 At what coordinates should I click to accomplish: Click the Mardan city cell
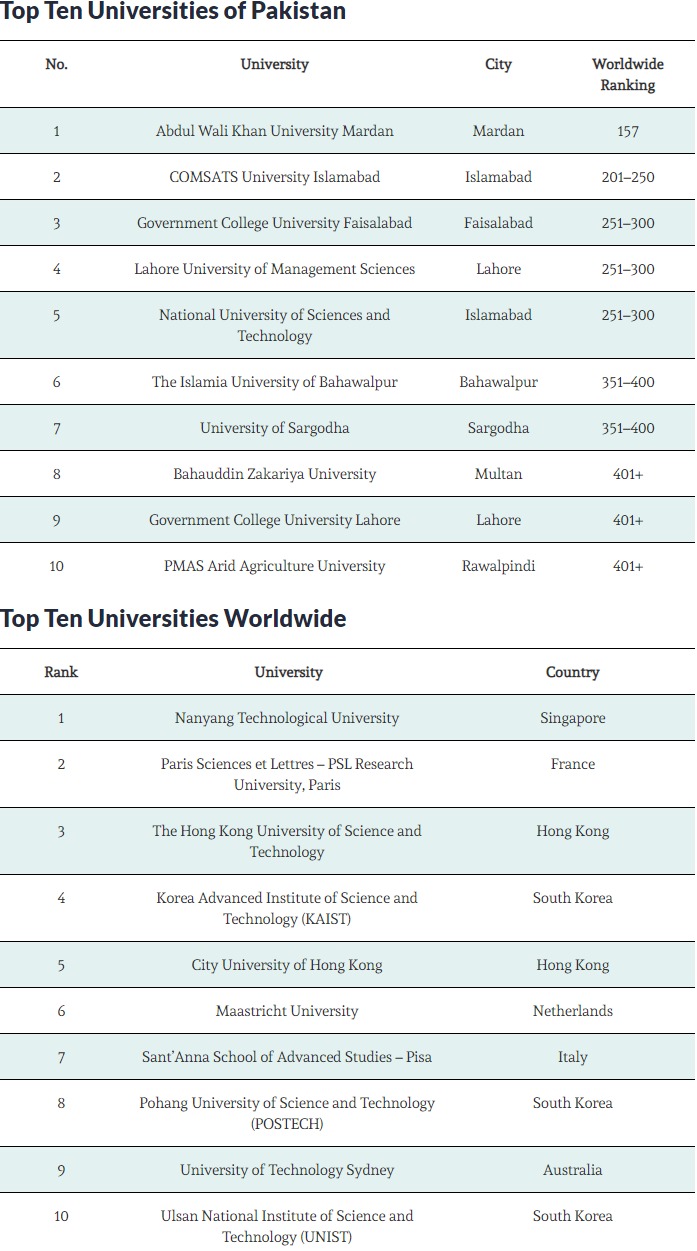(498, 131)
